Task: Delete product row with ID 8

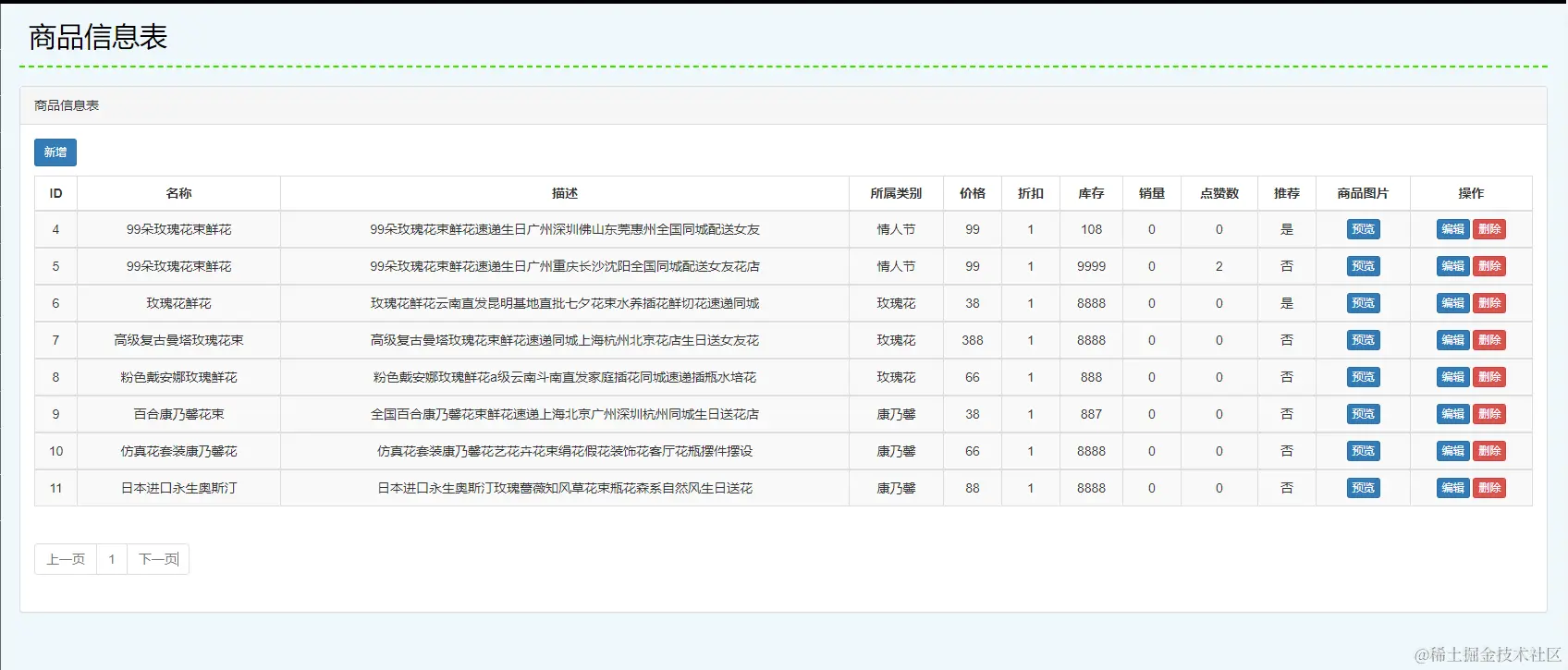Action: pyautogui.click(x=1489, y=377)
